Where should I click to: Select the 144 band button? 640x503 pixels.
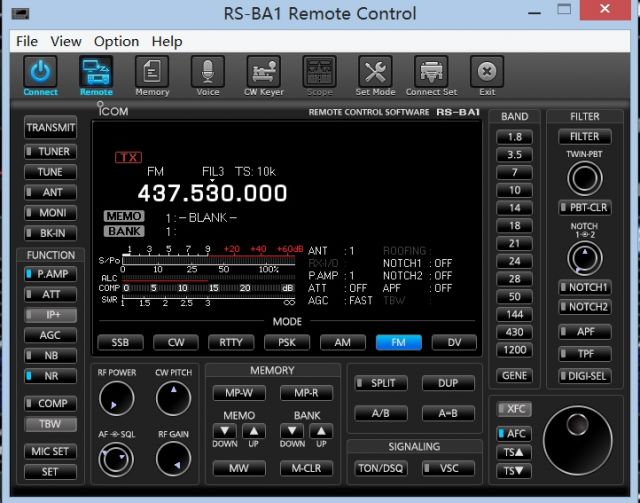(x=514, y=313)
